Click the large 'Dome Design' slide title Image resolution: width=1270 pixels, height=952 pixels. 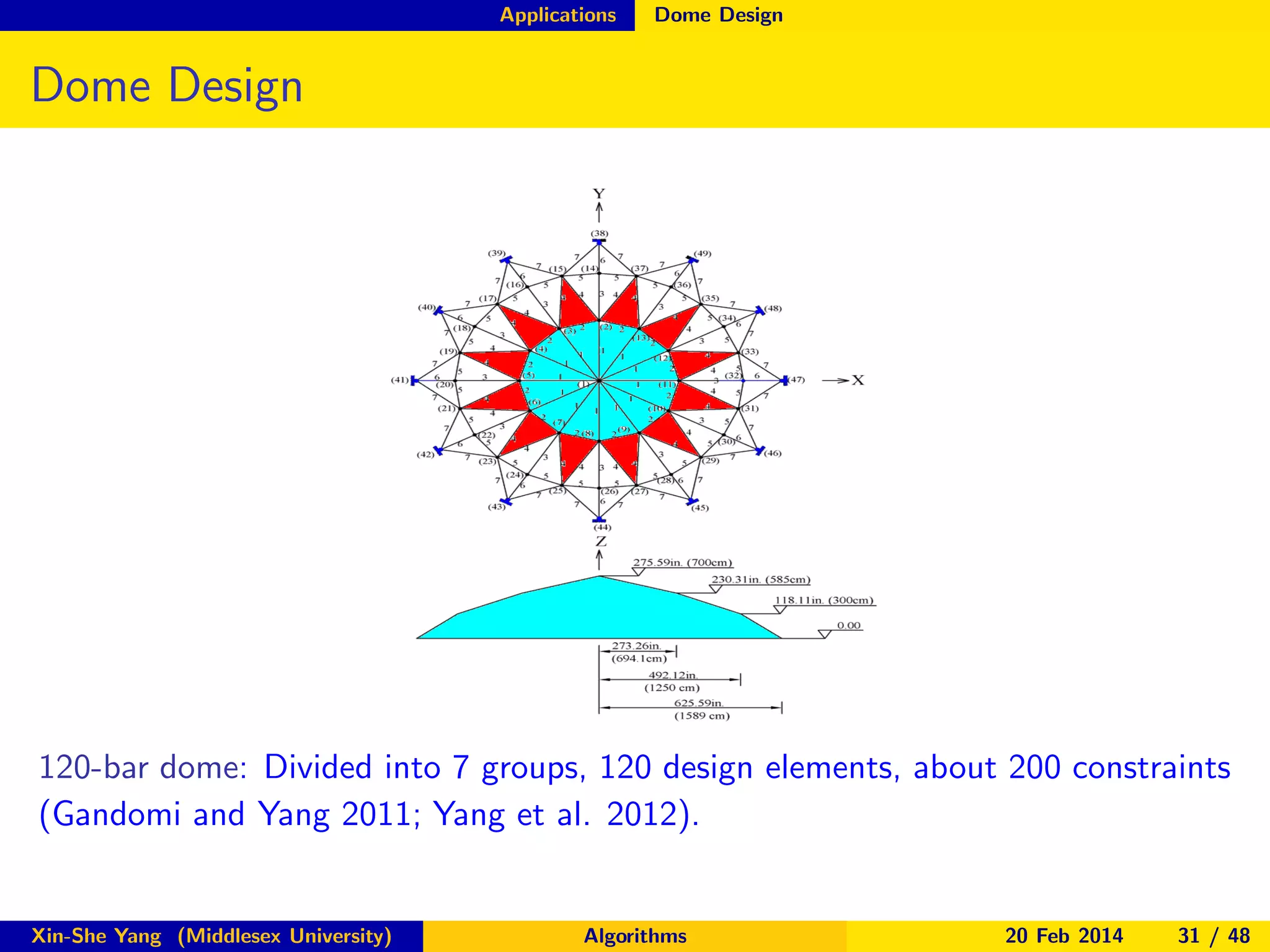point(167,86)
